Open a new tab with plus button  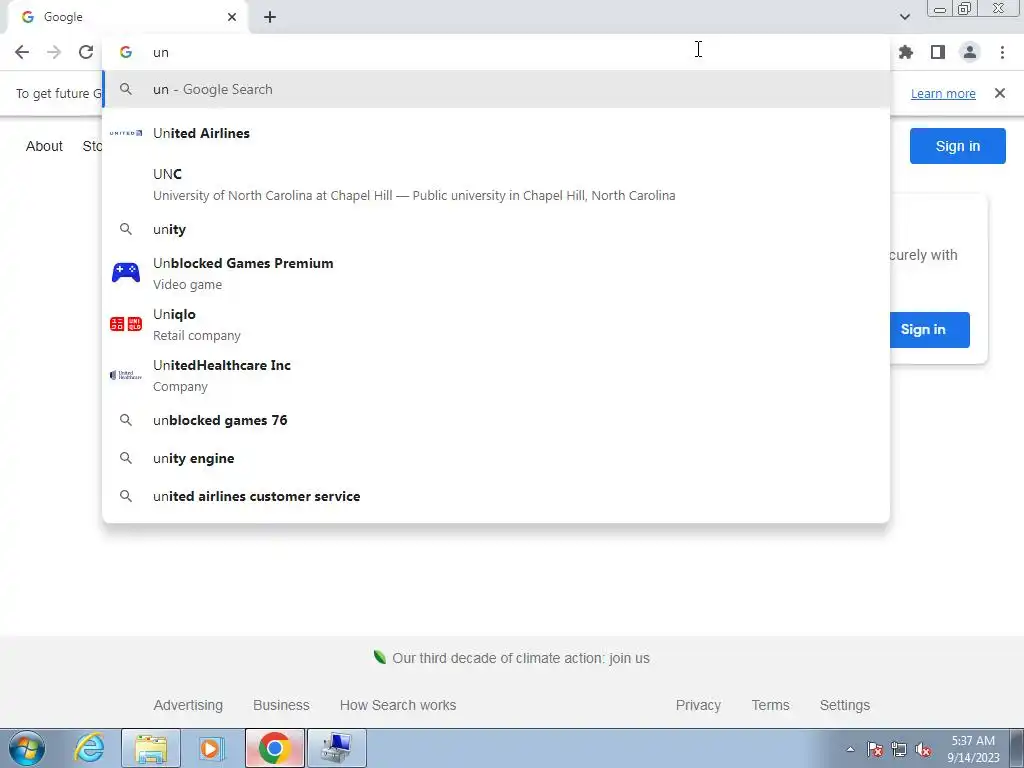click(x=270, y=17)
